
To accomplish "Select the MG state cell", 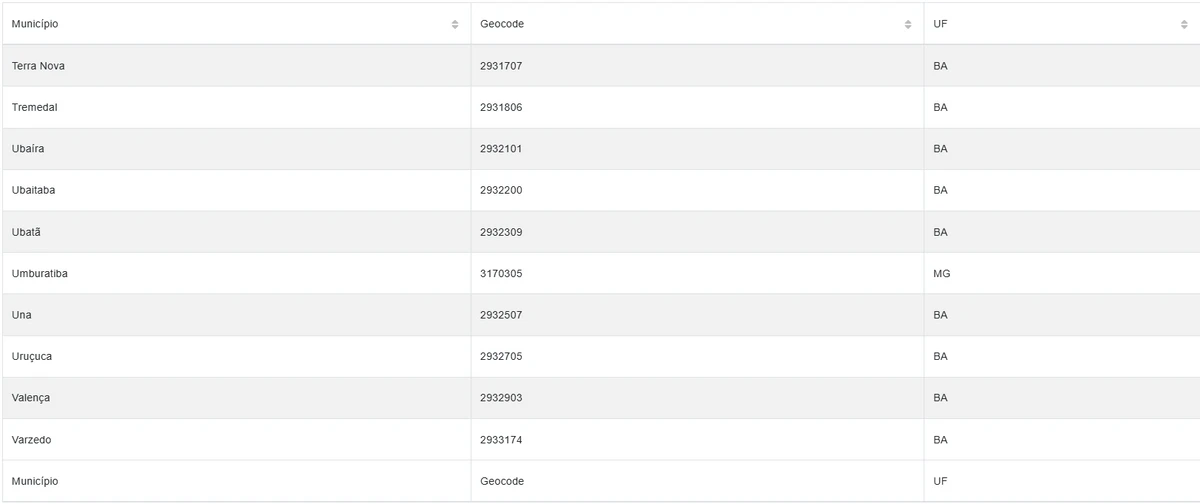I will click(x=940, y=273).
